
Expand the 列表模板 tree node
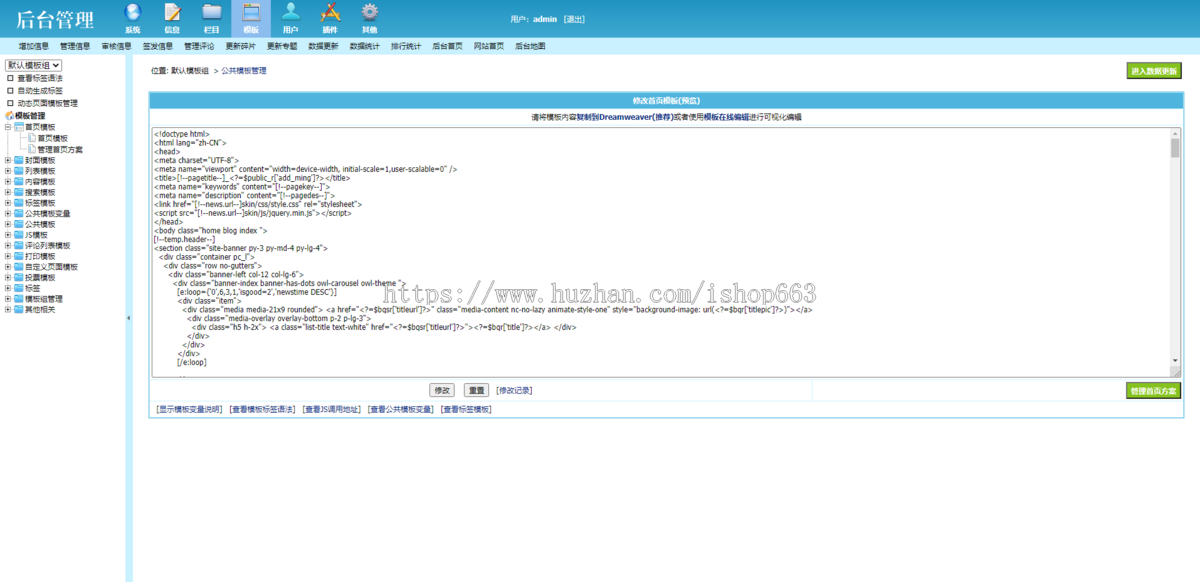[8, 171]
